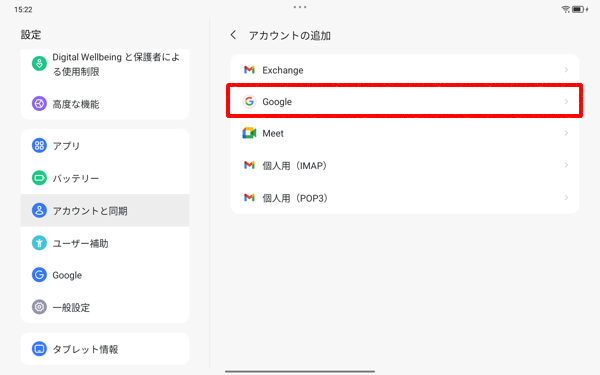
Task: Tap the タブレット情報 tablet icon
Action: [x=39, y=349]
